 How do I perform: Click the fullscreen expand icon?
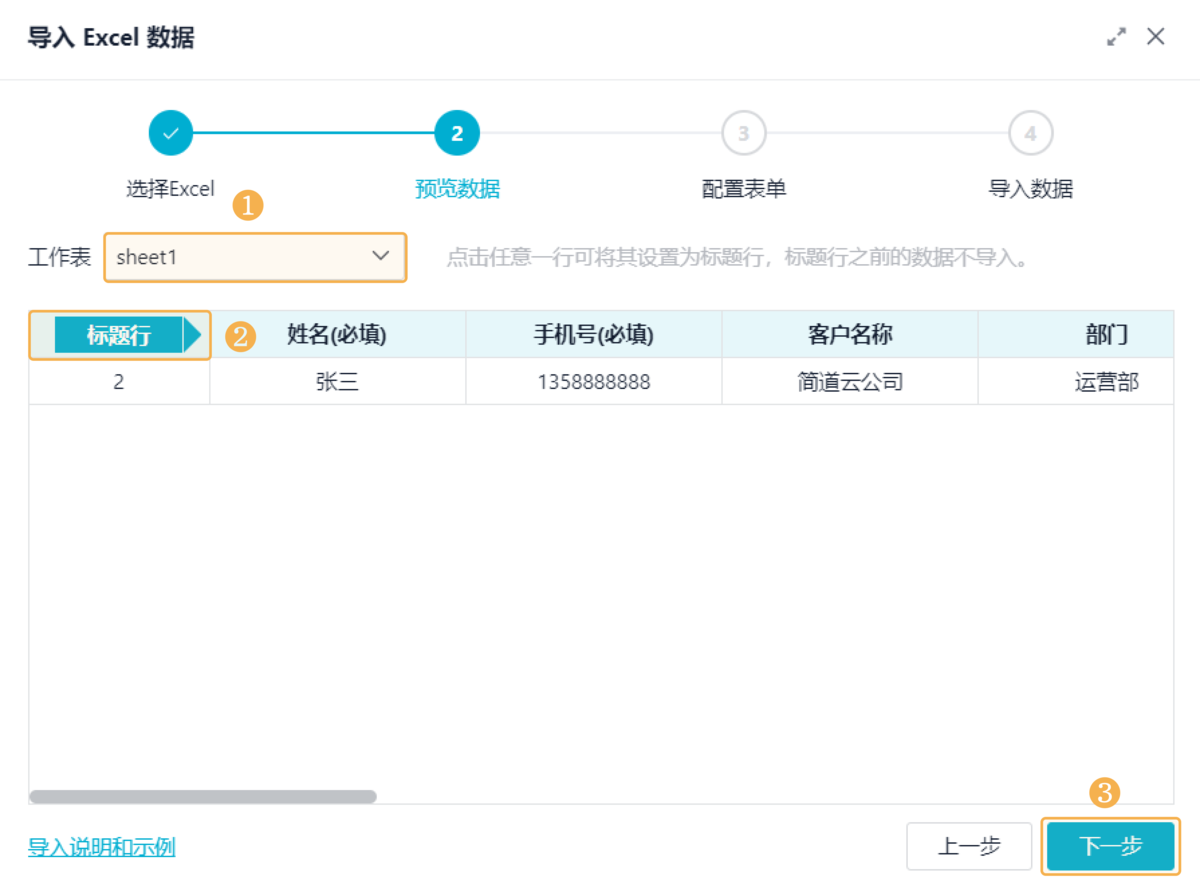(1116, 38)
